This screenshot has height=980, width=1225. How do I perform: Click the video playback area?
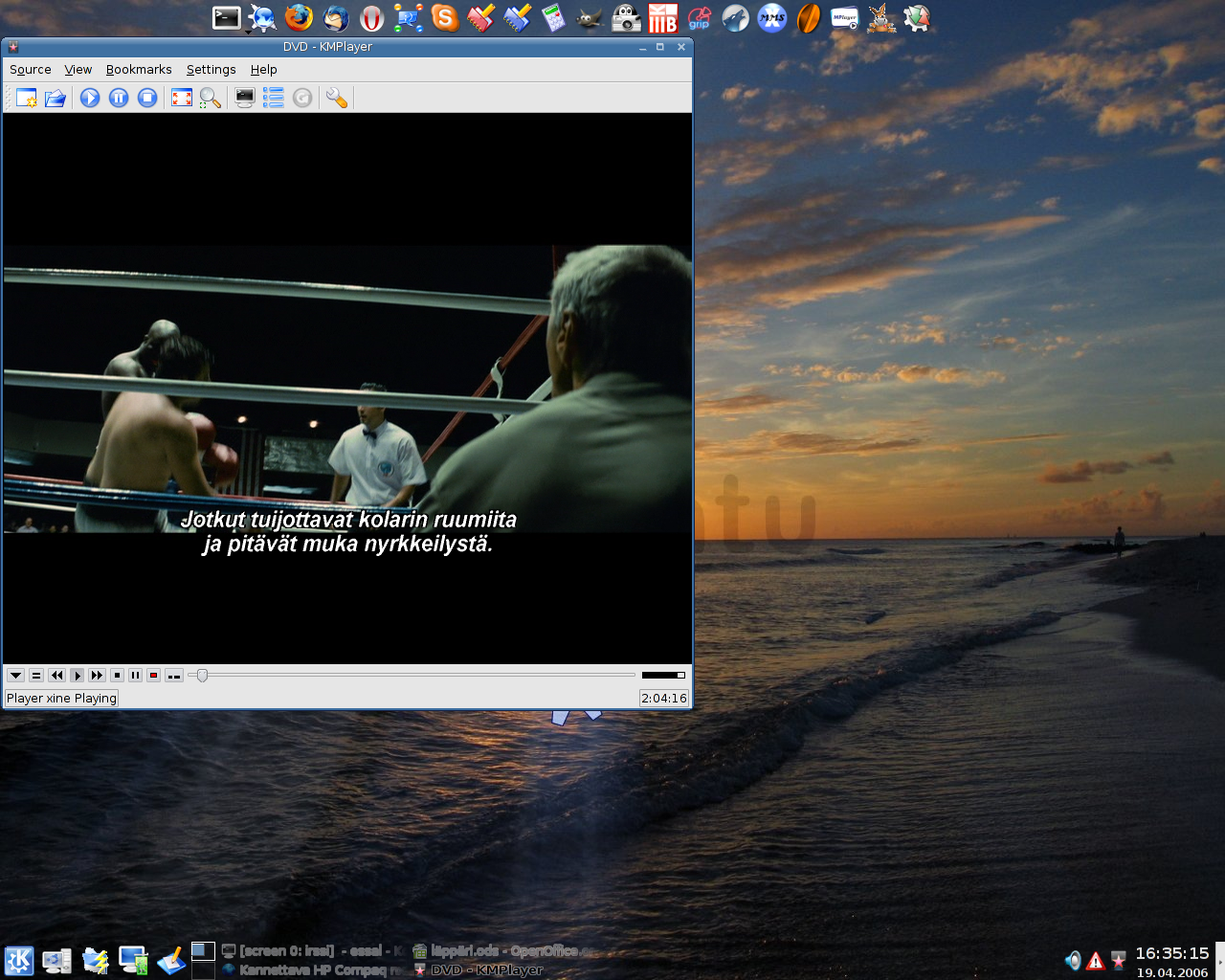click(347, 389)
